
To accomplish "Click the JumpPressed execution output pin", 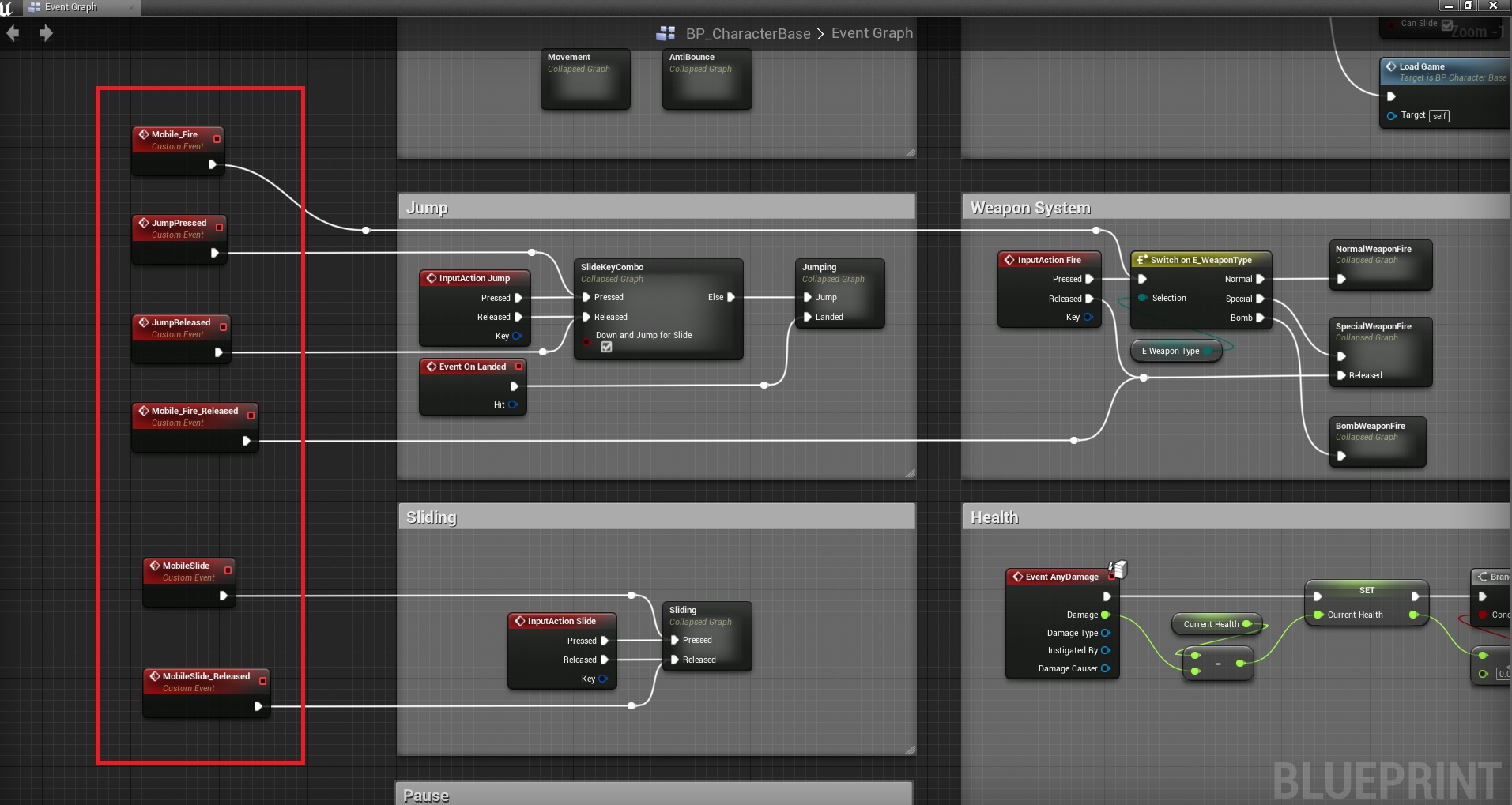I will [214, 253].
